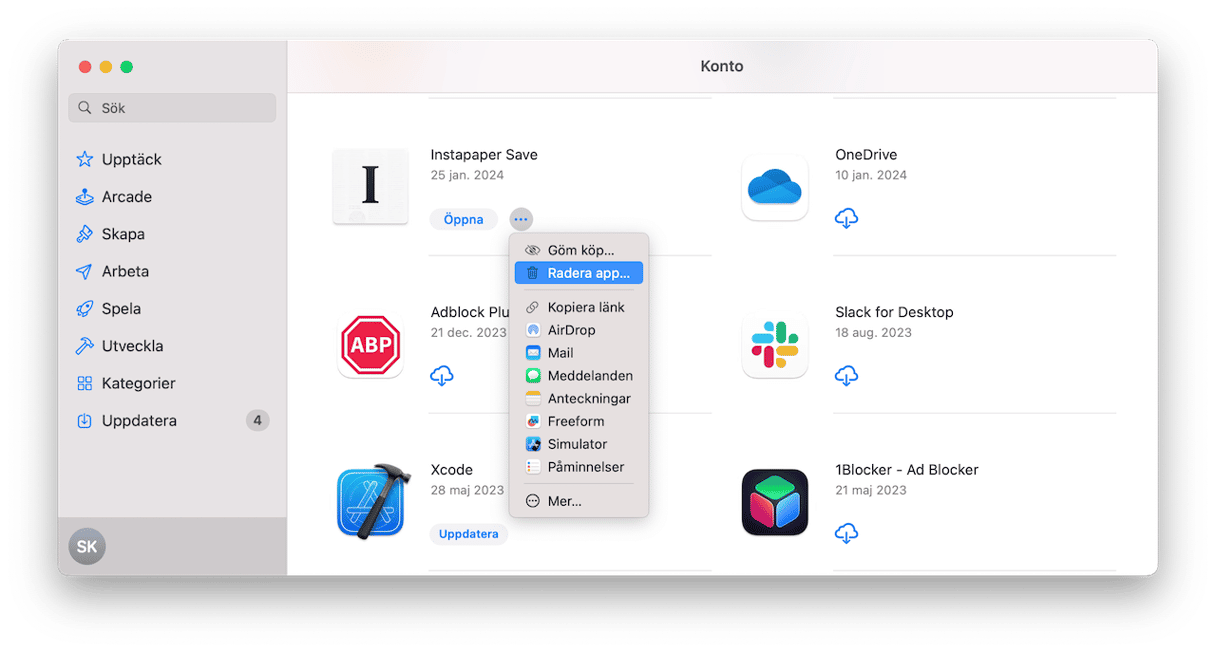Click the Slack for Desktop title
1216x652 pixels.
[894, 312]
